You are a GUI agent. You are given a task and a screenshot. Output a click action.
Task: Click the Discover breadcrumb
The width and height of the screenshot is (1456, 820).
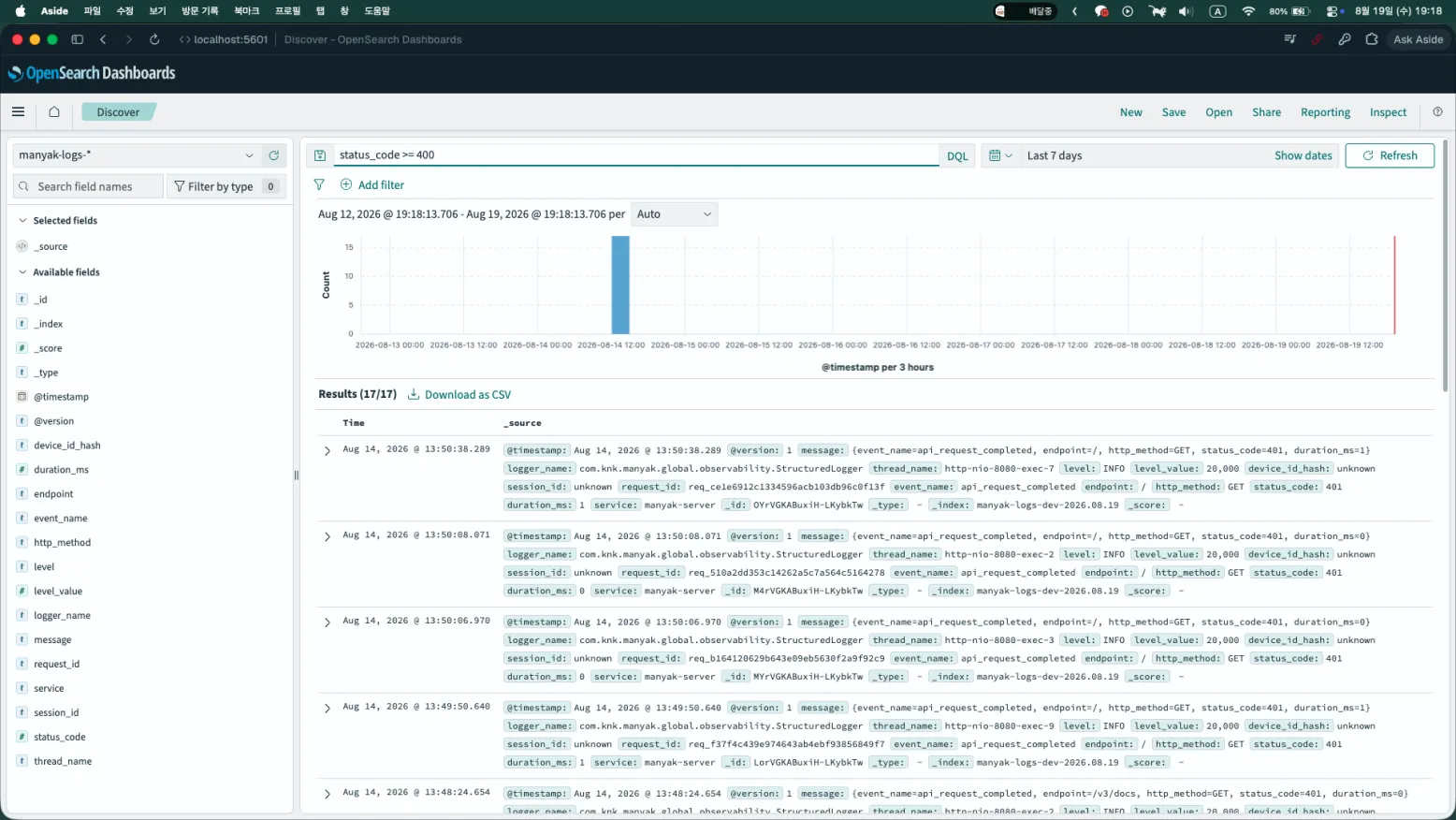(118, 112)
